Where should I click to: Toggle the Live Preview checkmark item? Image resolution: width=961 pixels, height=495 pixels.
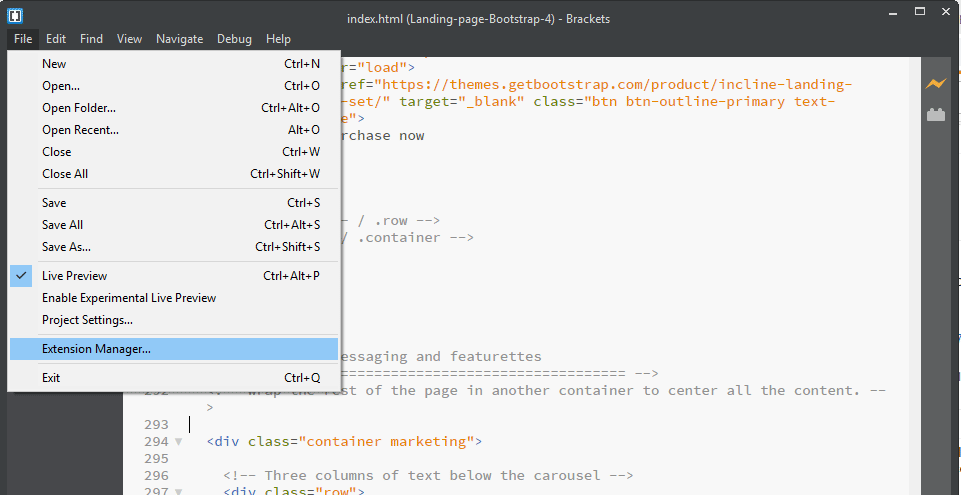coord(175,276)
